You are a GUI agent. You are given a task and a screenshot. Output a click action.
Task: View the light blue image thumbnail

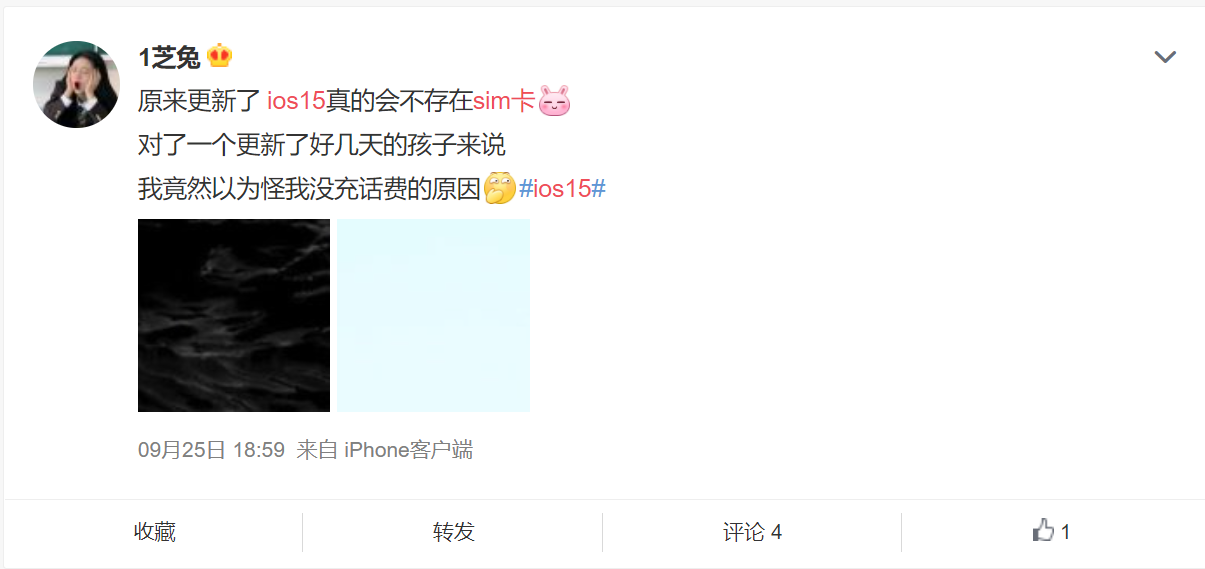pyautogui.click(x=433, y=315)
